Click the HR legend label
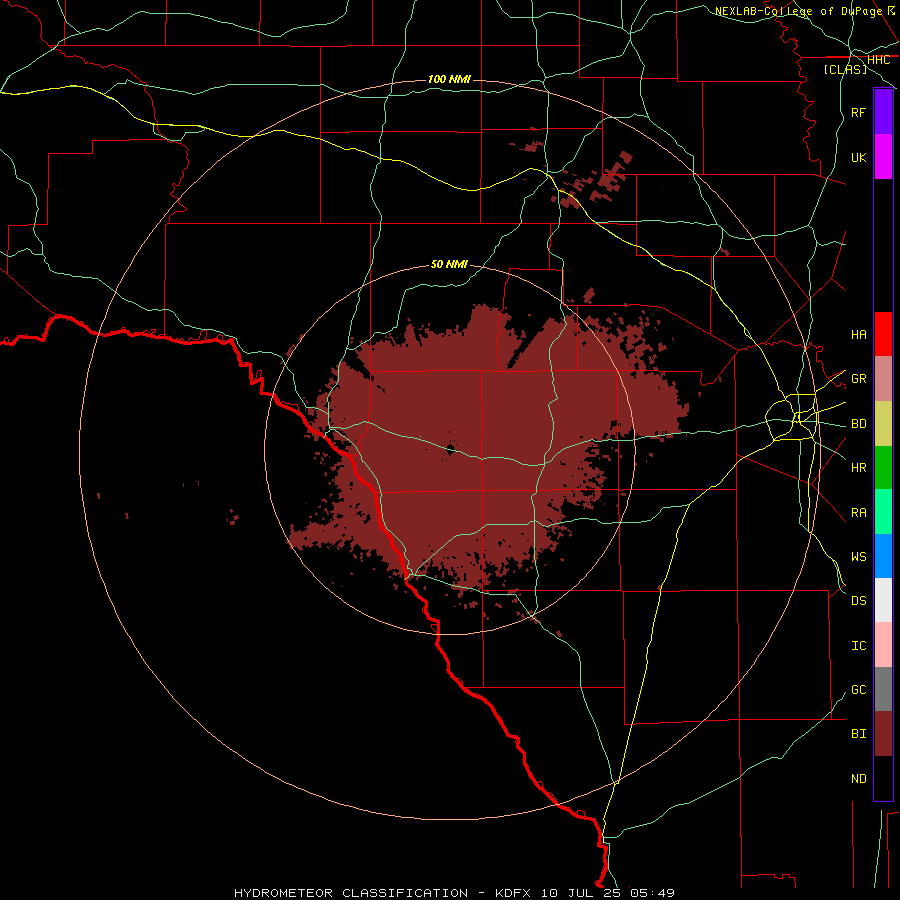Image resolution: width=900 pixels, height=900 pixels. click(x=859, y=468)
